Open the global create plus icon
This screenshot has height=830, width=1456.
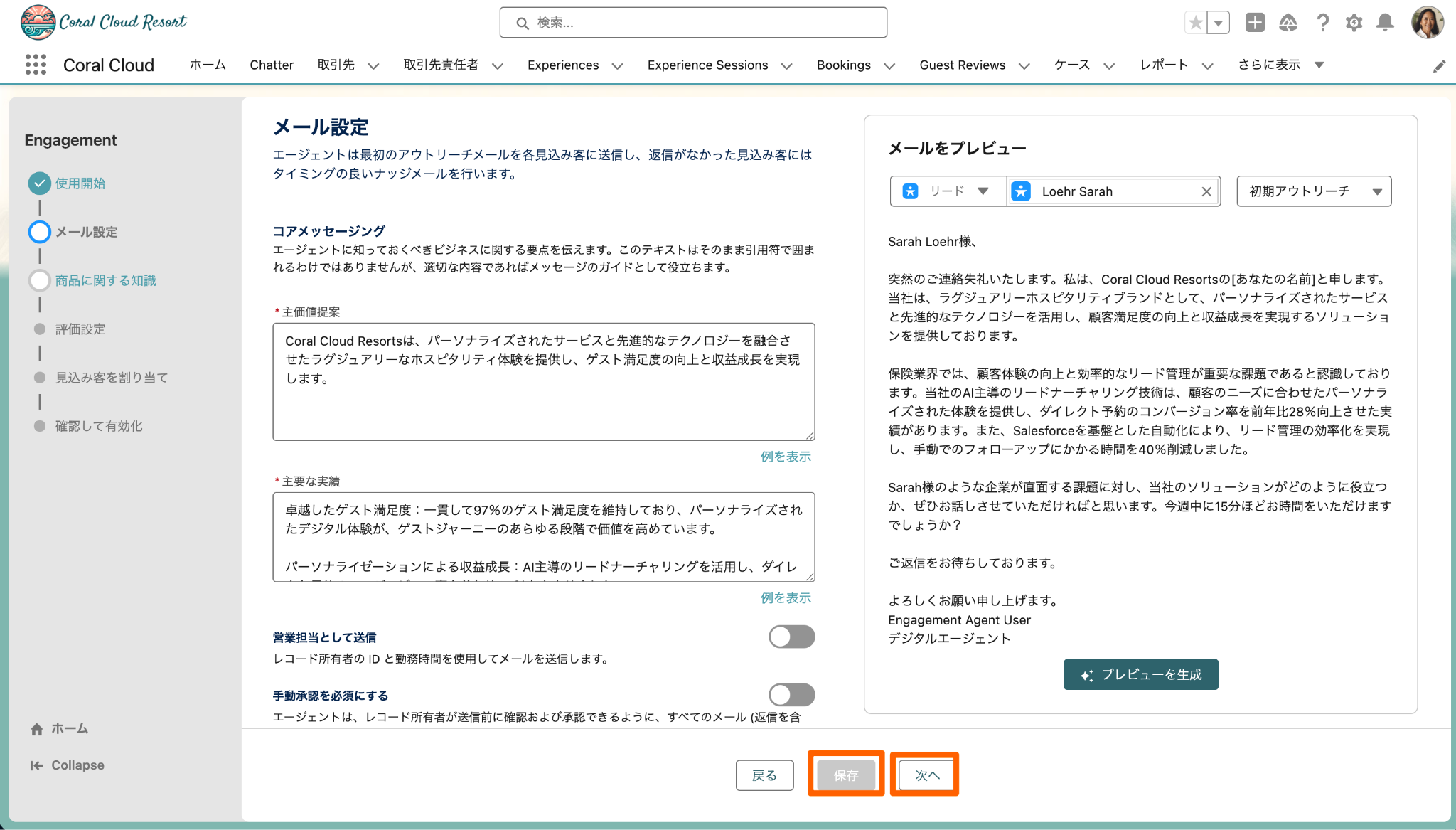(1255, 23)
